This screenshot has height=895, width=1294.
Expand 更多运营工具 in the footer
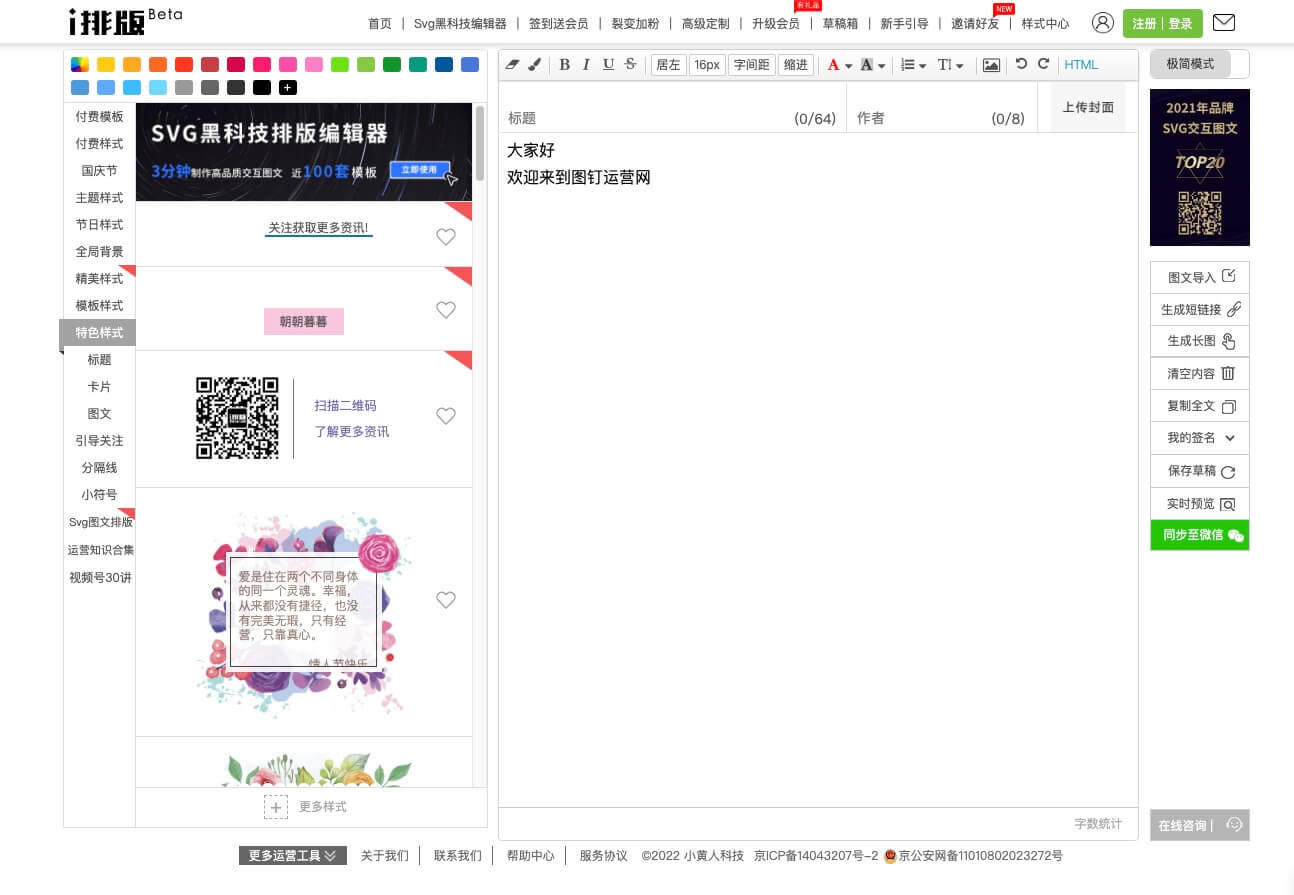pos(293,856)
